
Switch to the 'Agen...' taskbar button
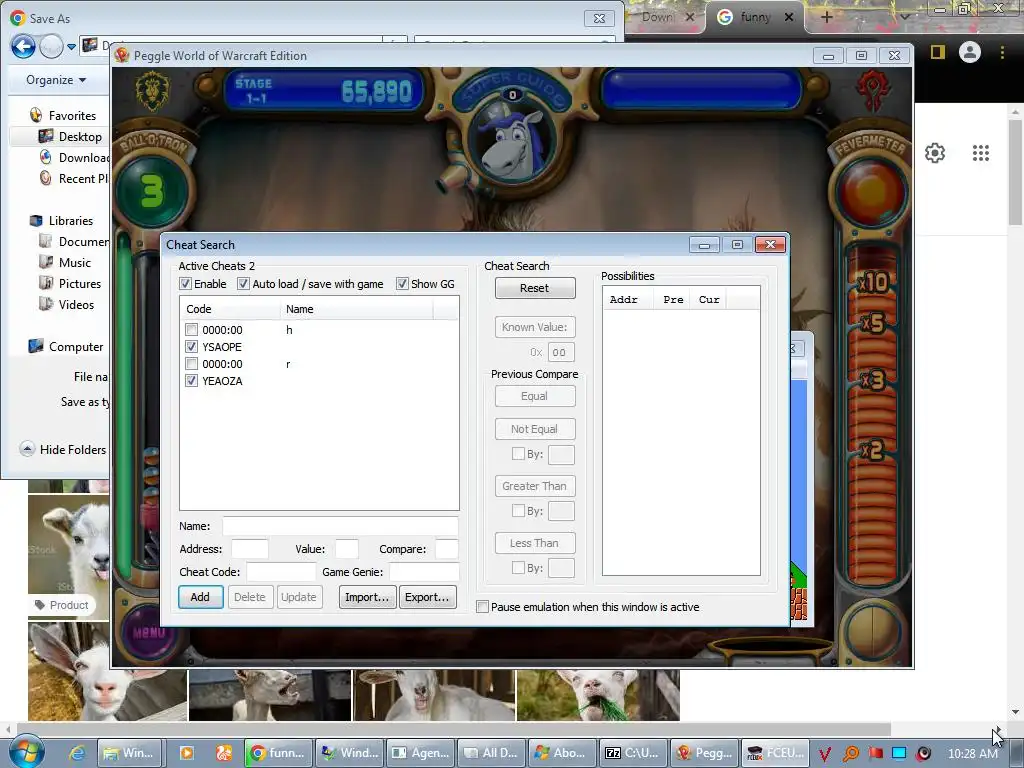pyautogui.click(x=421, y=753)
